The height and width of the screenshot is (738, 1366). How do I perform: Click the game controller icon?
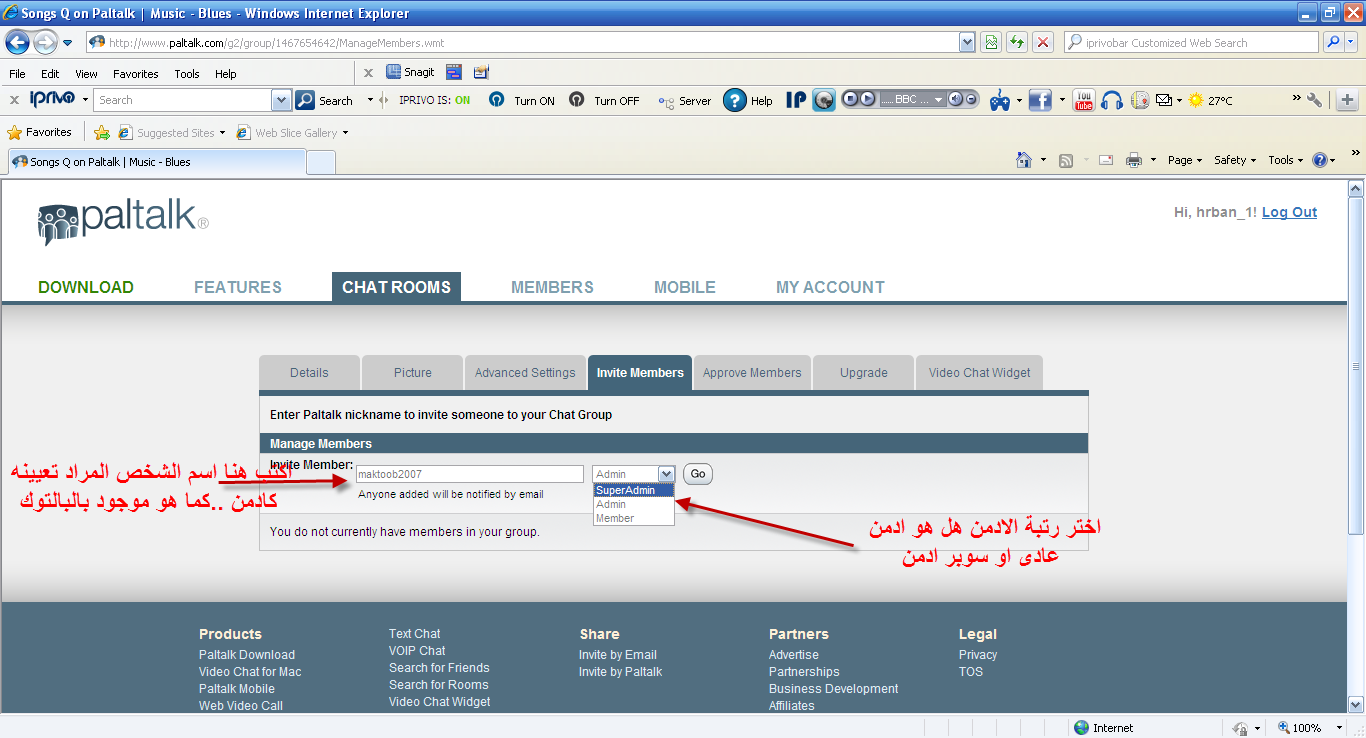[999, 100]
